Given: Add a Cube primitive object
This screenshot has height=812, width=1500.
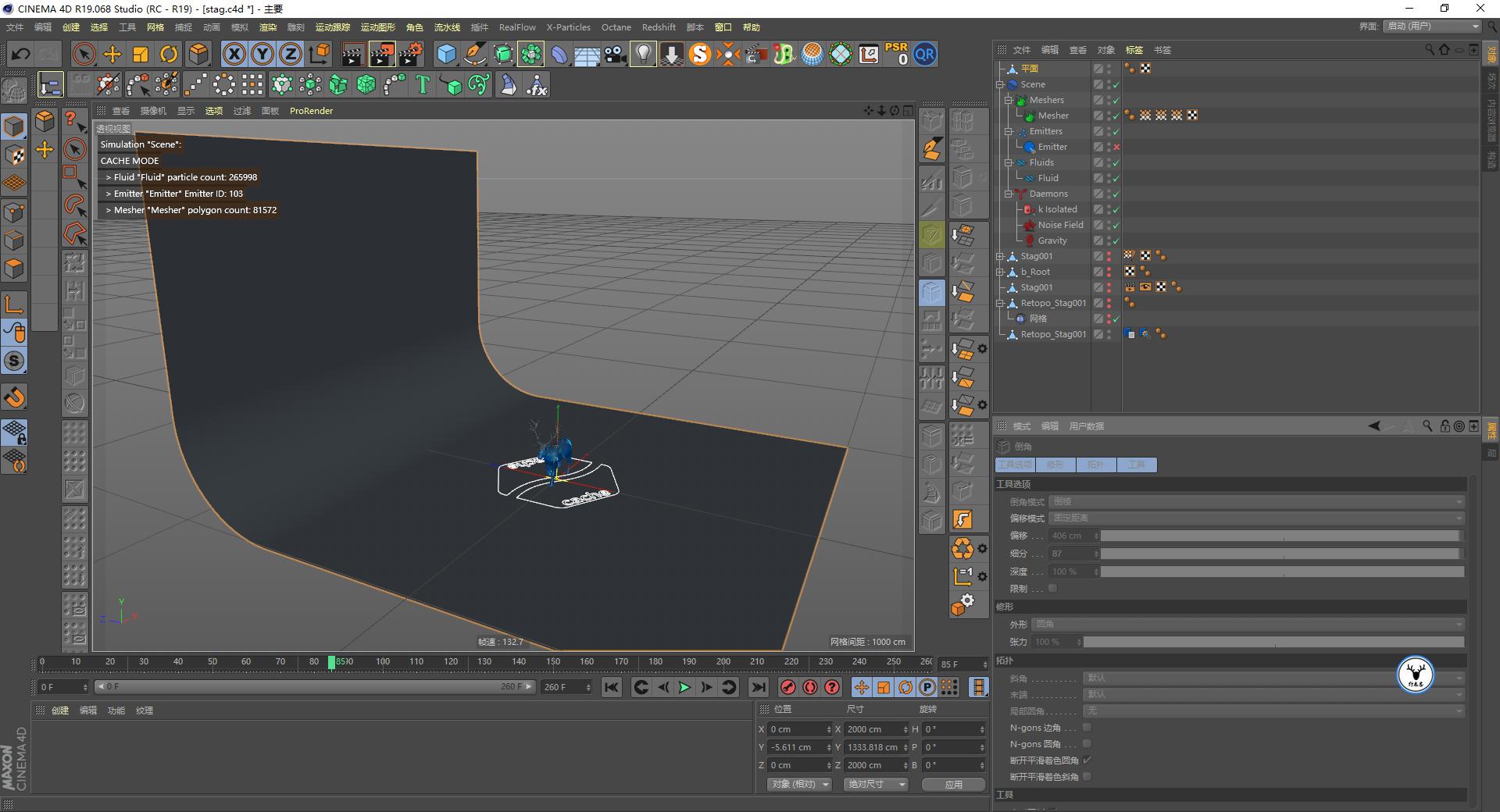Looking at the screenshot, I should pos(446,54).
